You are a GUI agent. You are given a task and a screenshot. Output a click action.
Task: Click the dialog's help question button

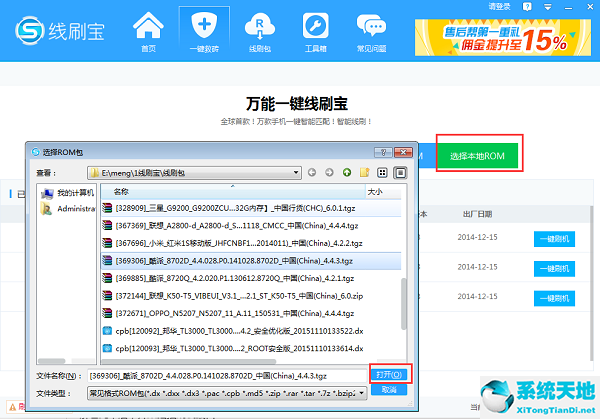click(x=383, y=152)
